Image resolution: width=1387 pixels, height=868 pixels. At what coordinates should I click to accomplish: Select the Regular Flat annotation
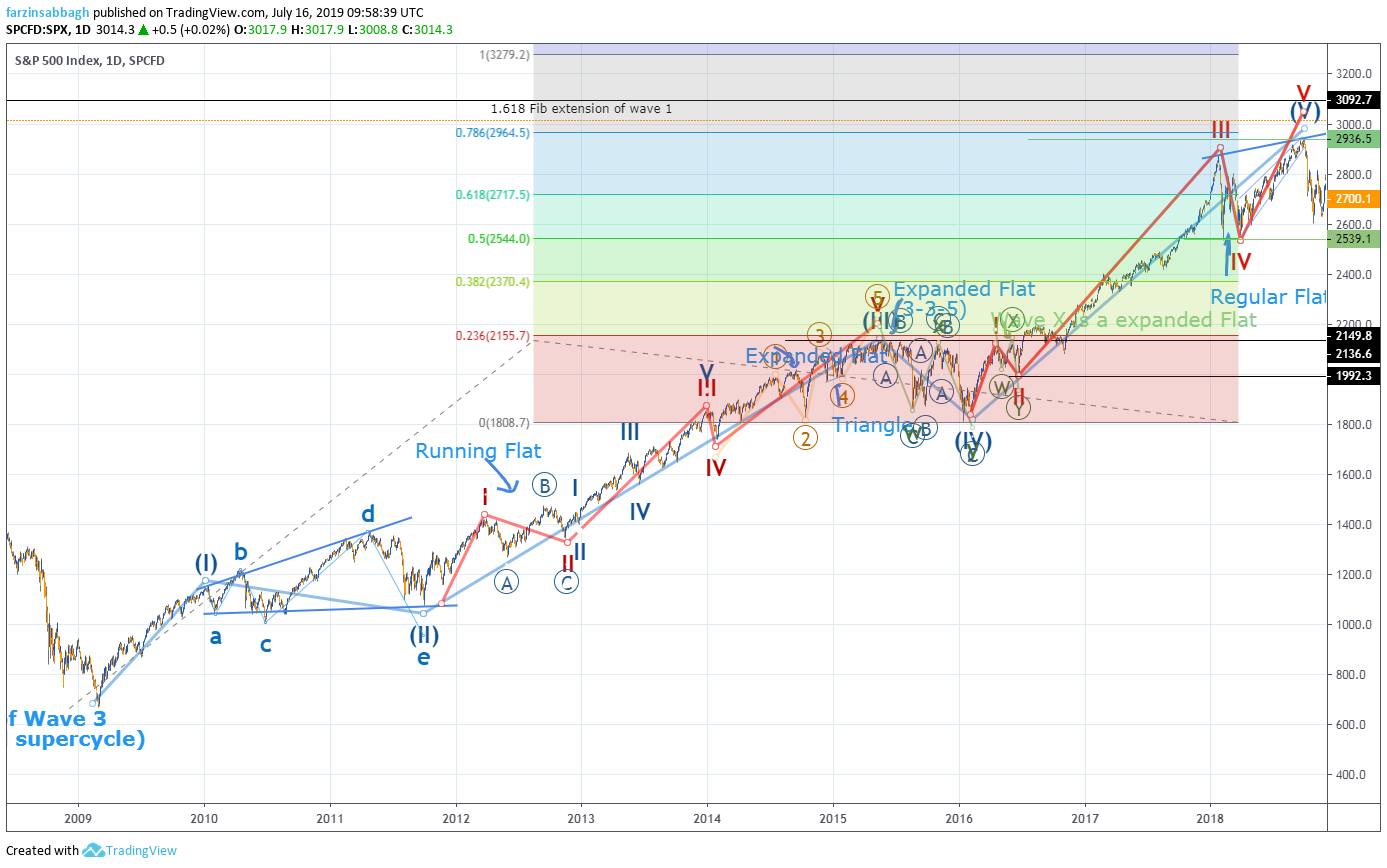pyautogui.click(x=1268, y=297)
